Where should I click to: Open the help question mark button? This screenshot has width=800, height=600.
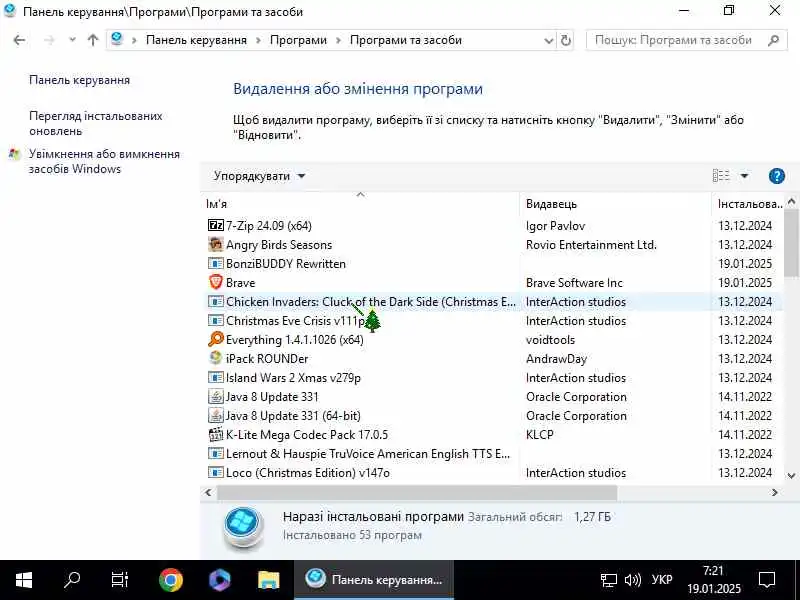coord(776,176)
